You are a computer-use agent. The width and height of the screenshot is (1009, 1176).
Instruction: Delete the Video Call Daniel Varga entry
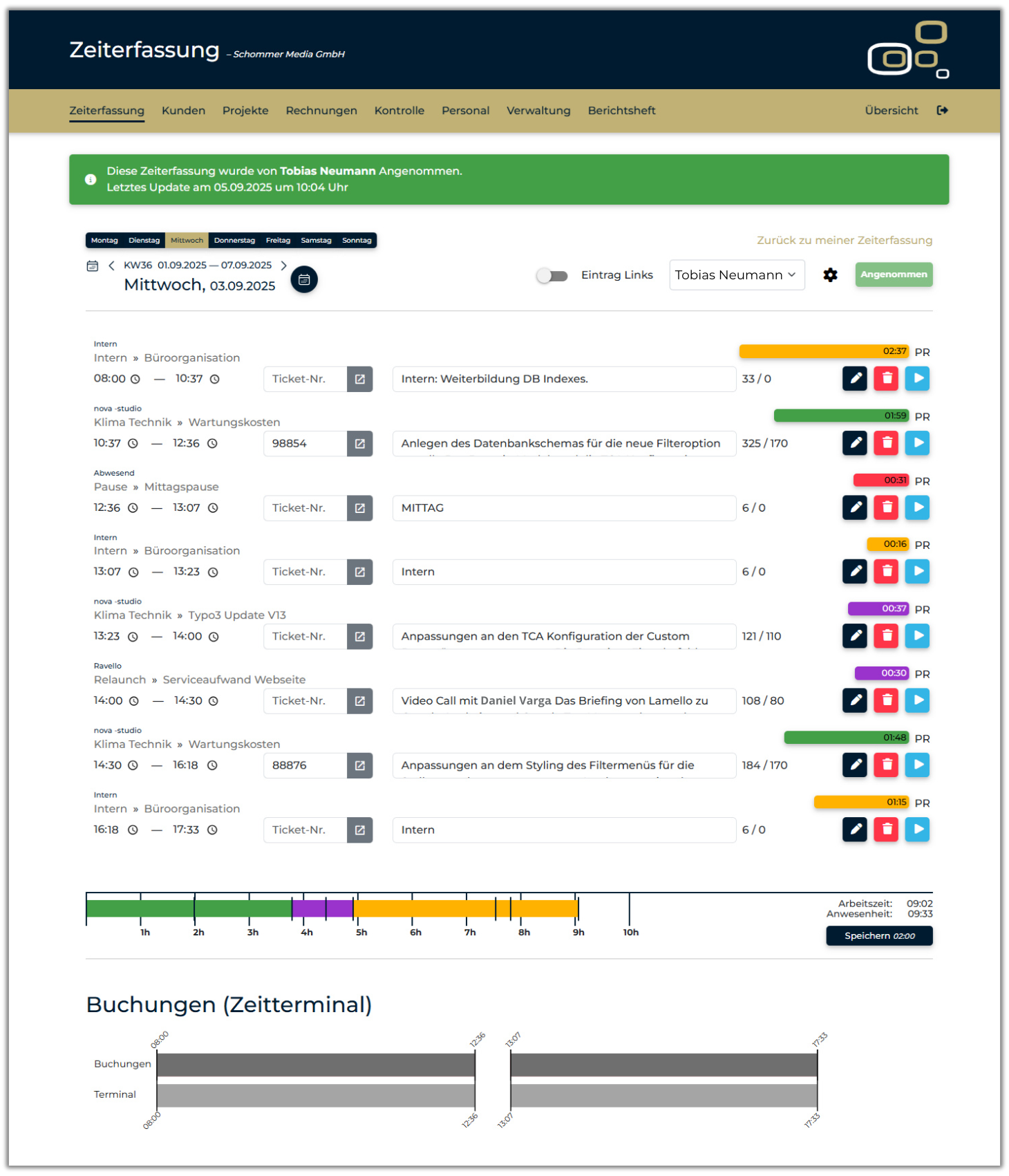886,700
